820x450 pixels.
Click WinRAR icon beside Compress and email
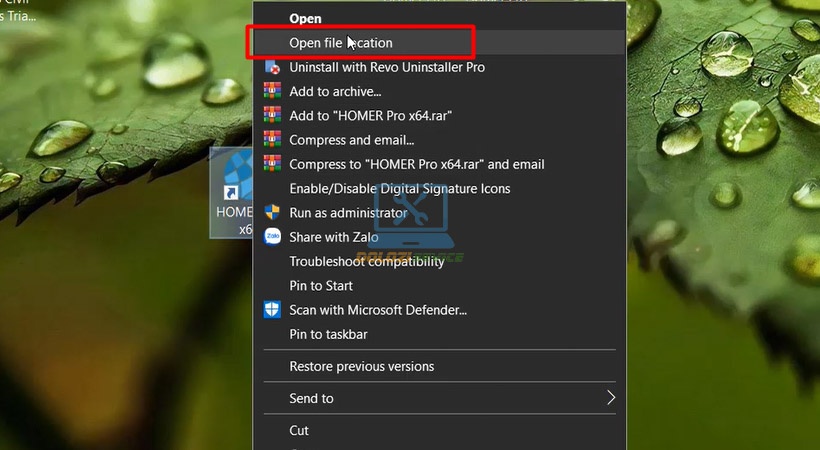272,139
